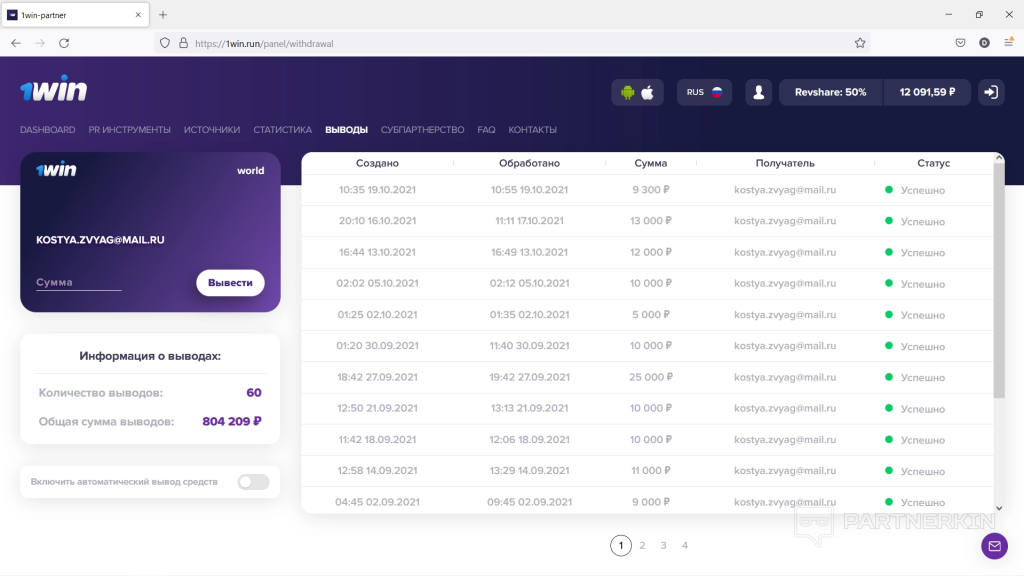
Task: Click created date 04:45 02.09.2021
Action: pos(377,502)
